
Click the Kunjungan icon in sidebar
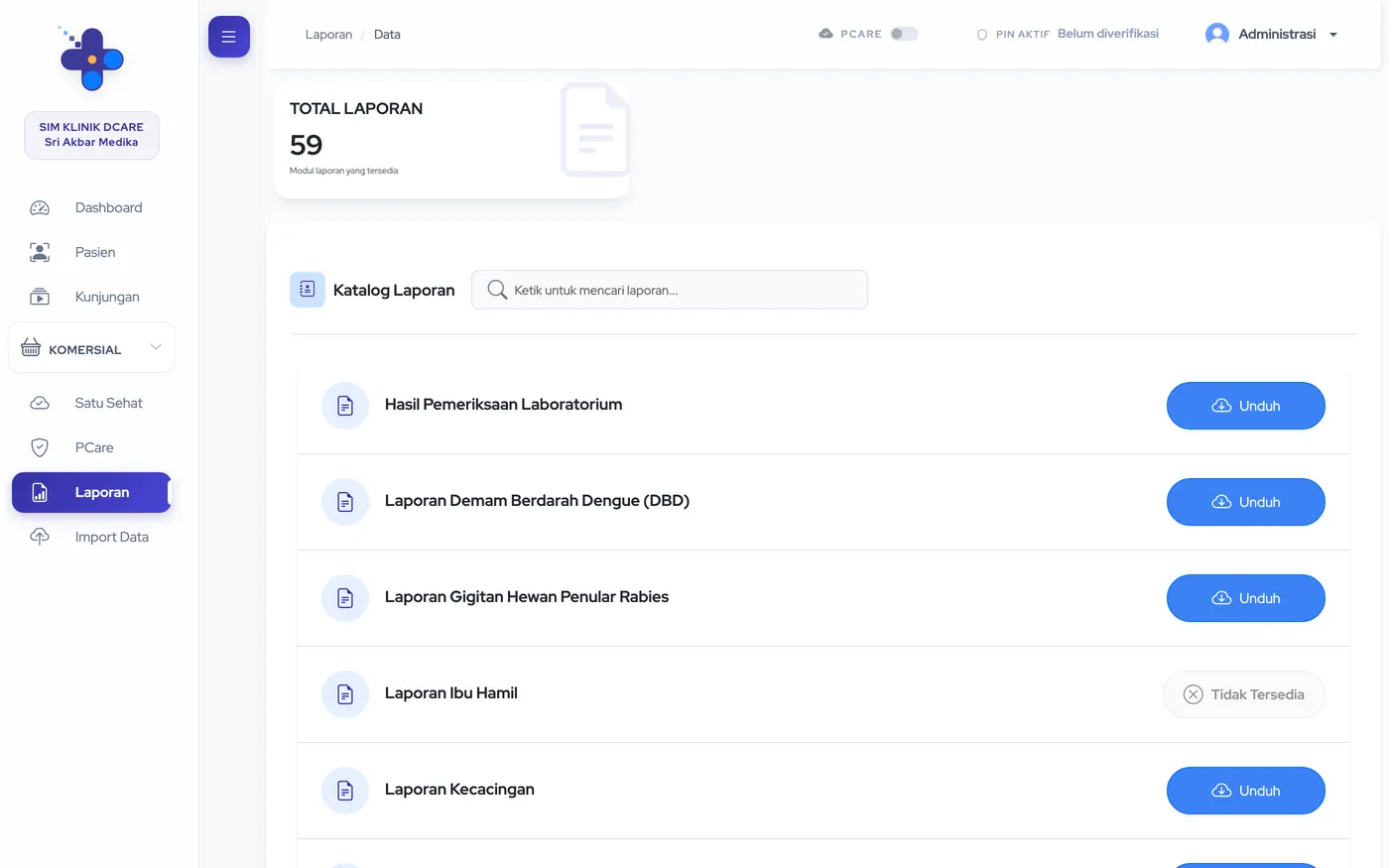(40, 298)
